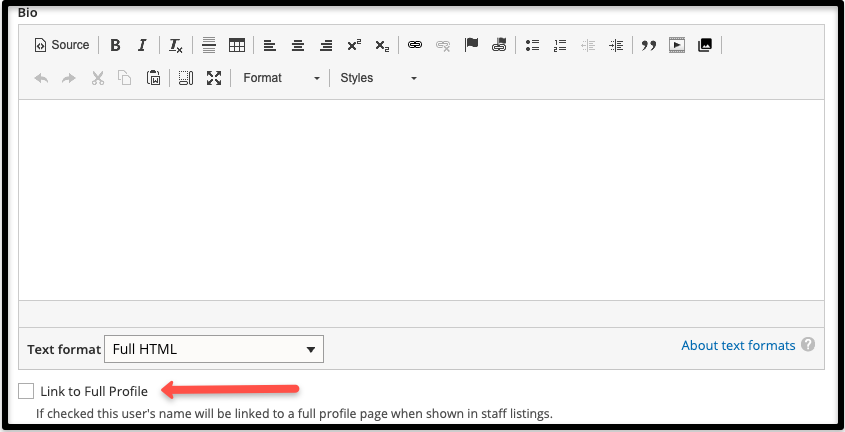Image resolution: width=845 pixels, height=432 pixels.
Task: Click the insert link icon
Action: click(x=415, y=45)
